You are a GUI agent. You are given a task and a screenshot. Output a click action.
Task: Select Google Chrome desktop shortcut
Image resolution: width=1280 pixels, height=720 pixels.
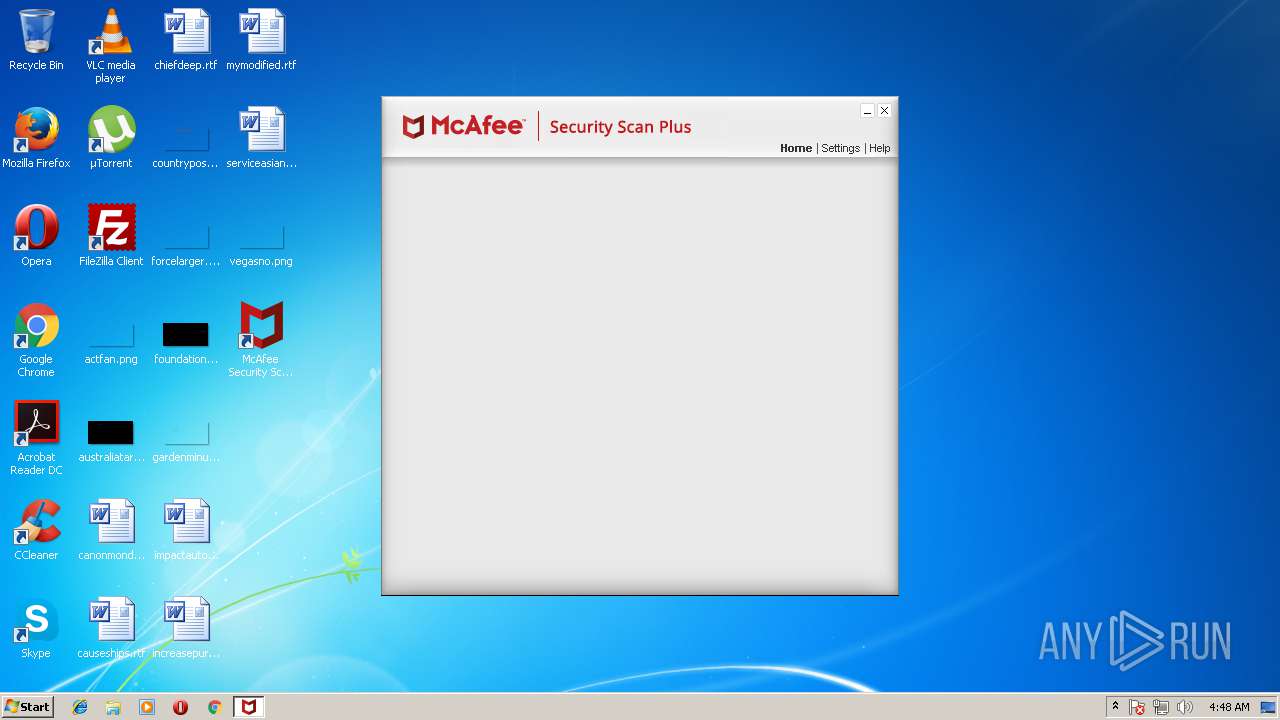(36, 340)
